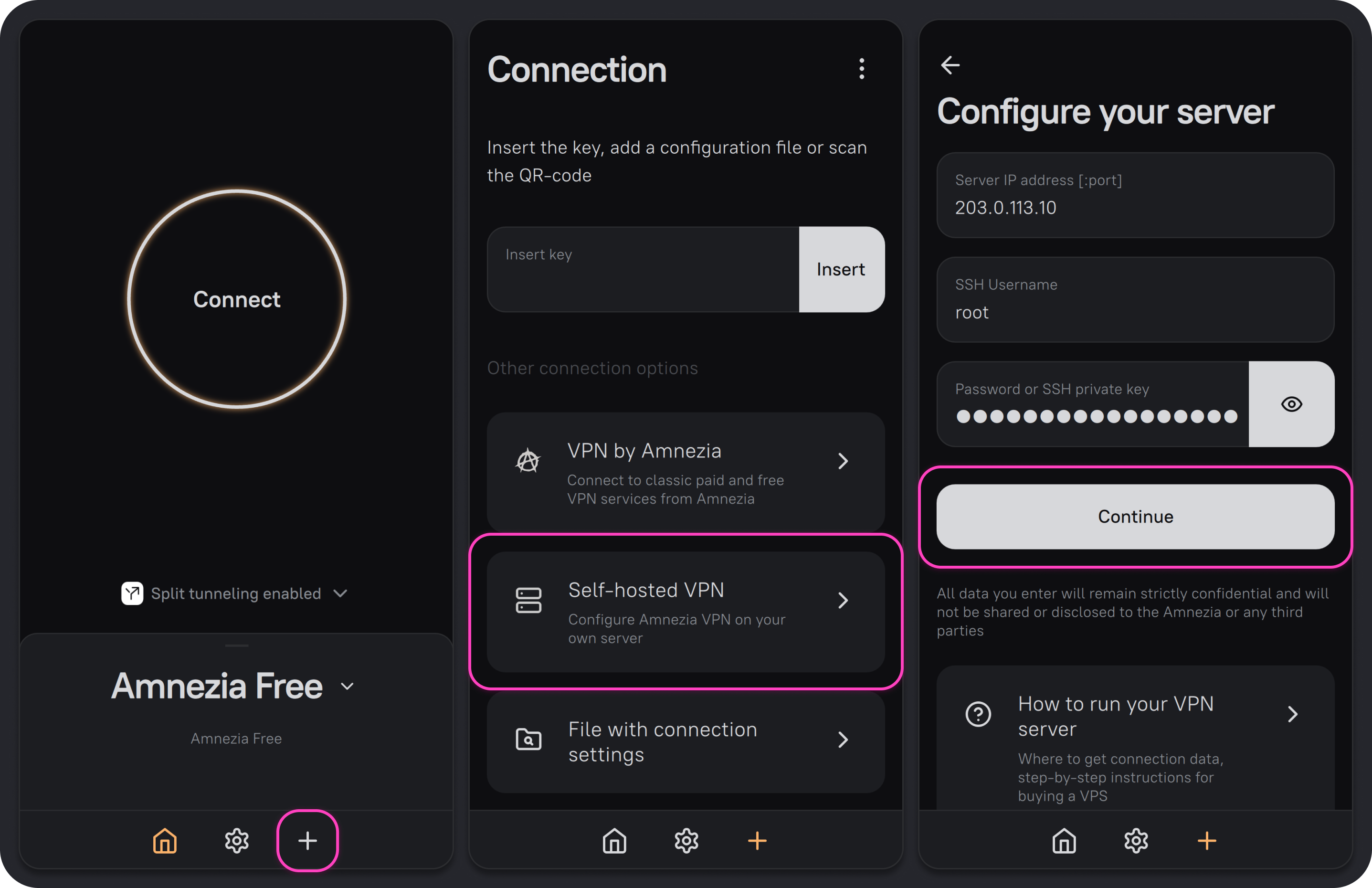This screenshot has width=1372, height=888.
Task: Click the Insert key input field
Action: tap(643, 269)
